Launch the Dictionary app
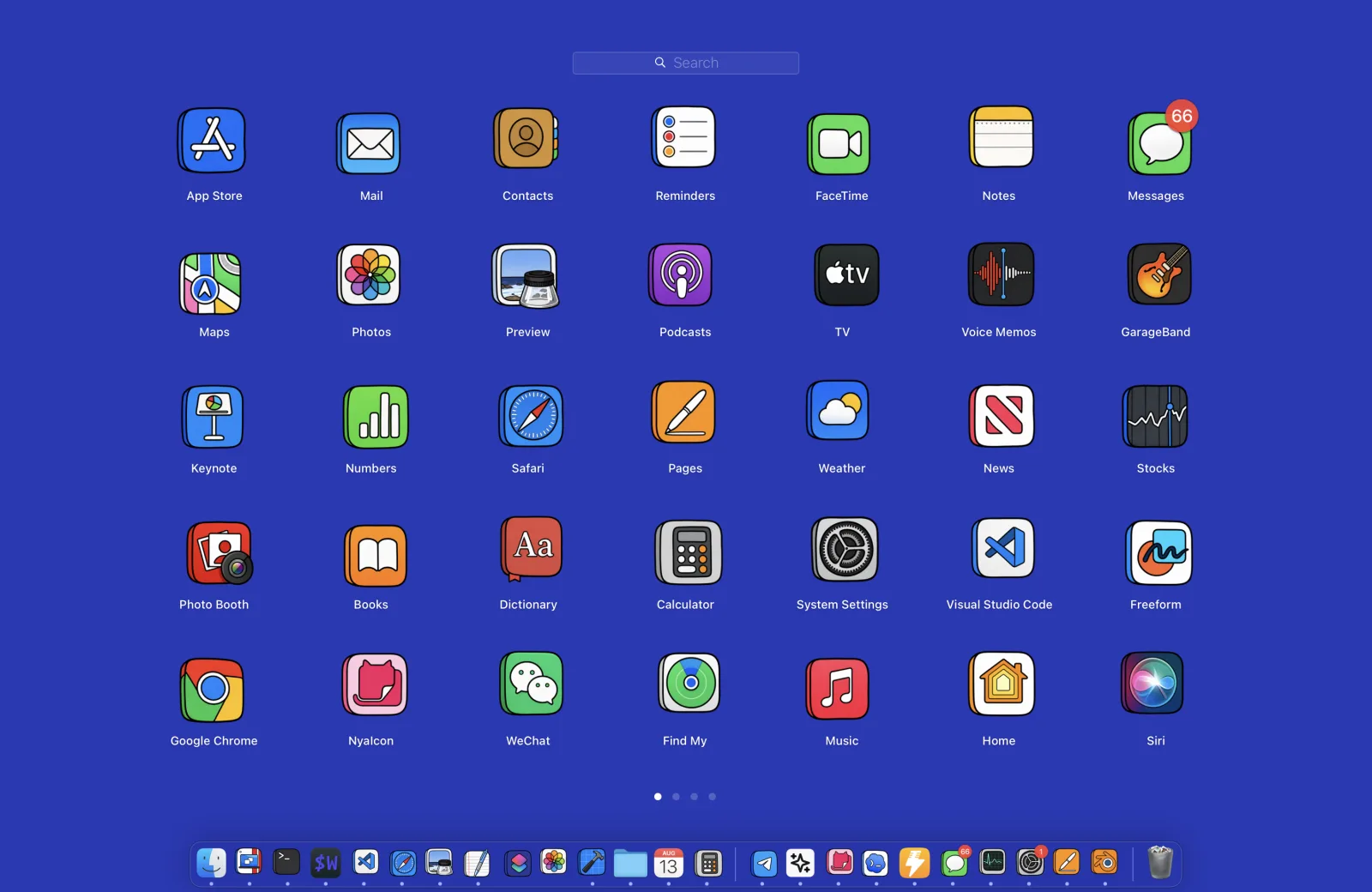The width and height of the screenshot is (1372, 892). click(x=532, y=549)
